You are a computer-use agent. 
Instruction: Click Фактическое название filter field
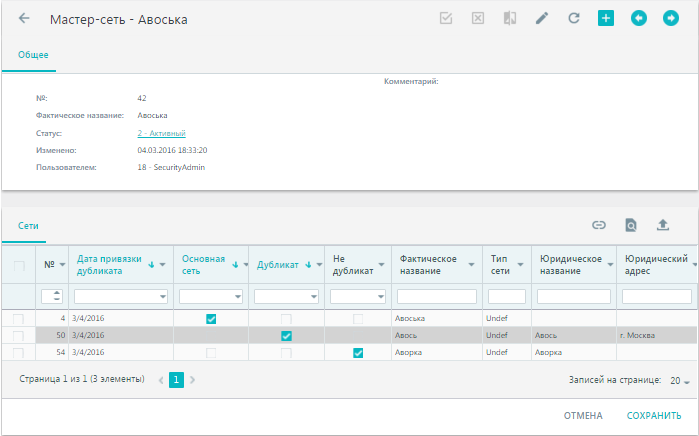click(437, 296)
